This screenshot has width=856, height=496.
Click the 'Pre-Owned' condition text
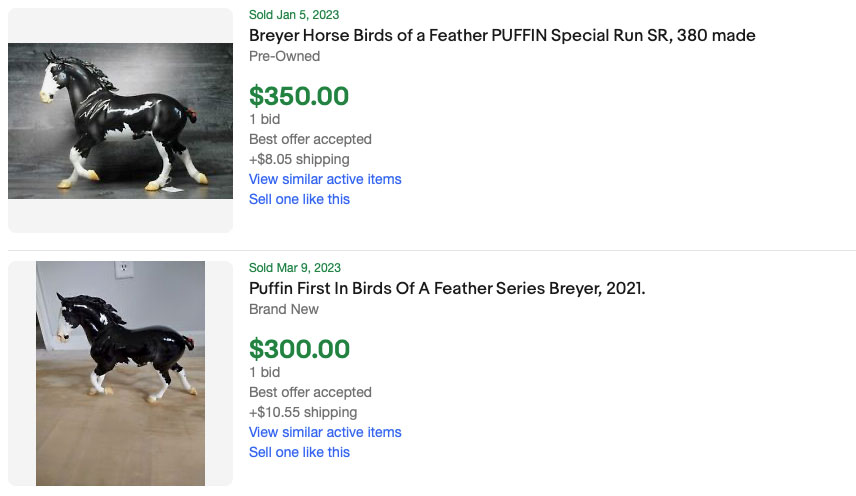point(284,56)
